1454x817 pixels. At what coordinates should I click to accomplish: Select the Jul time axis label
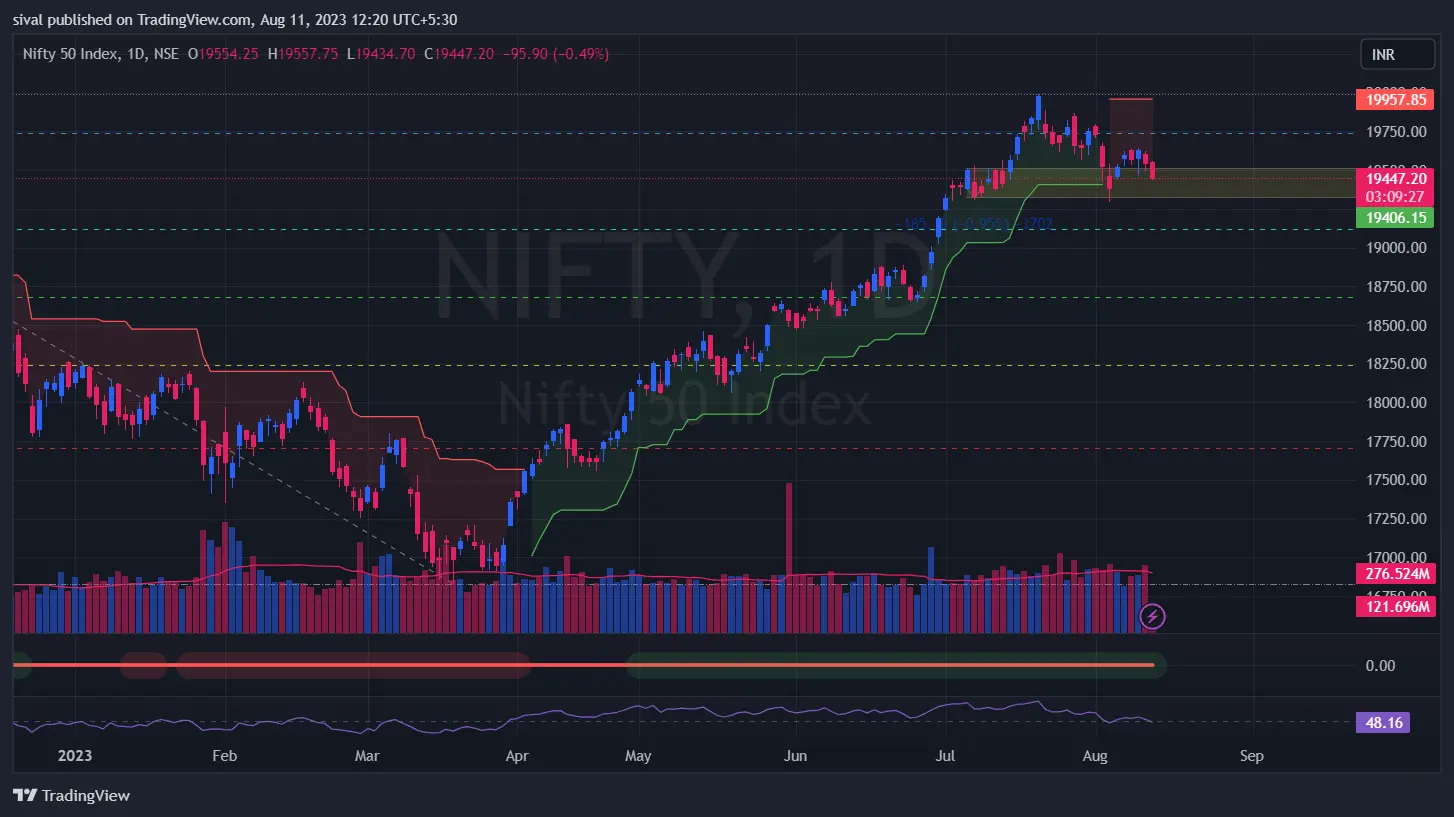point(946,756)
